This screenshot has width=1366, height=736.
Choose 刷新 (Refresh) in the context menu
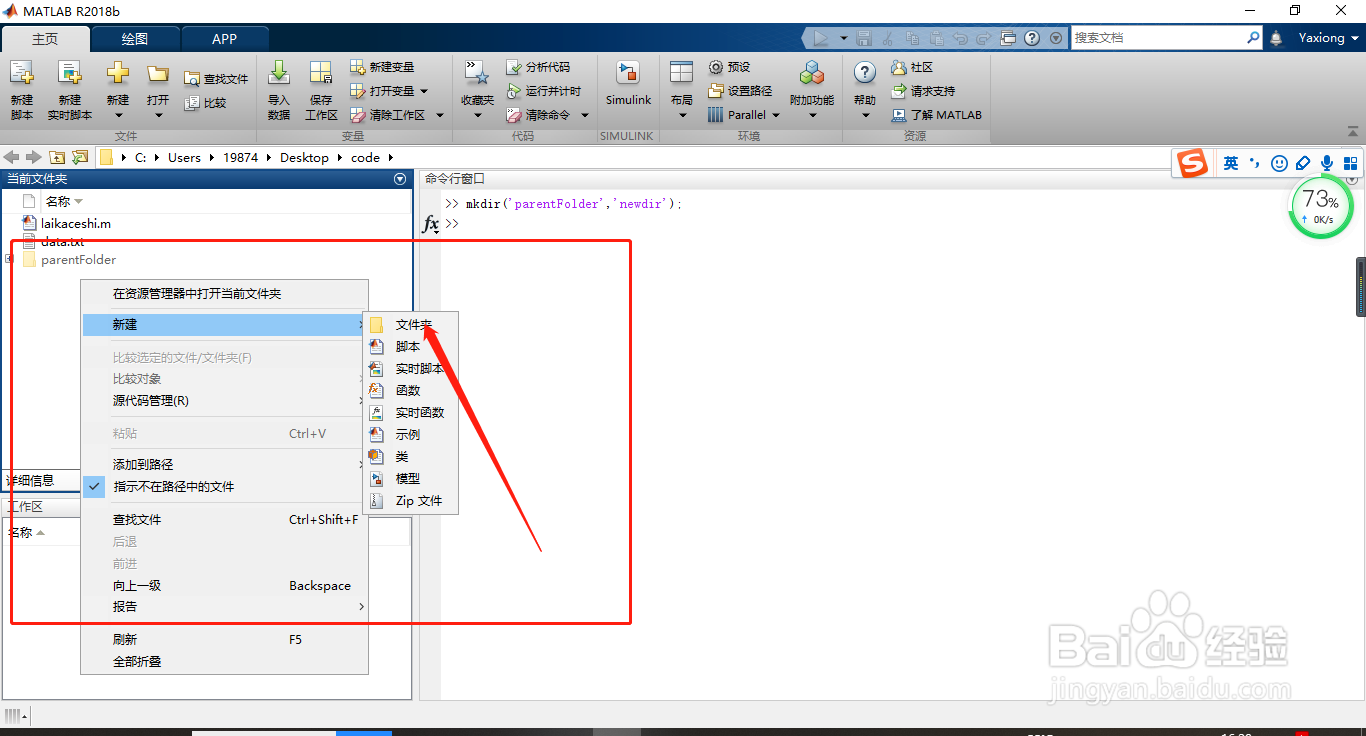pos(224,640)
